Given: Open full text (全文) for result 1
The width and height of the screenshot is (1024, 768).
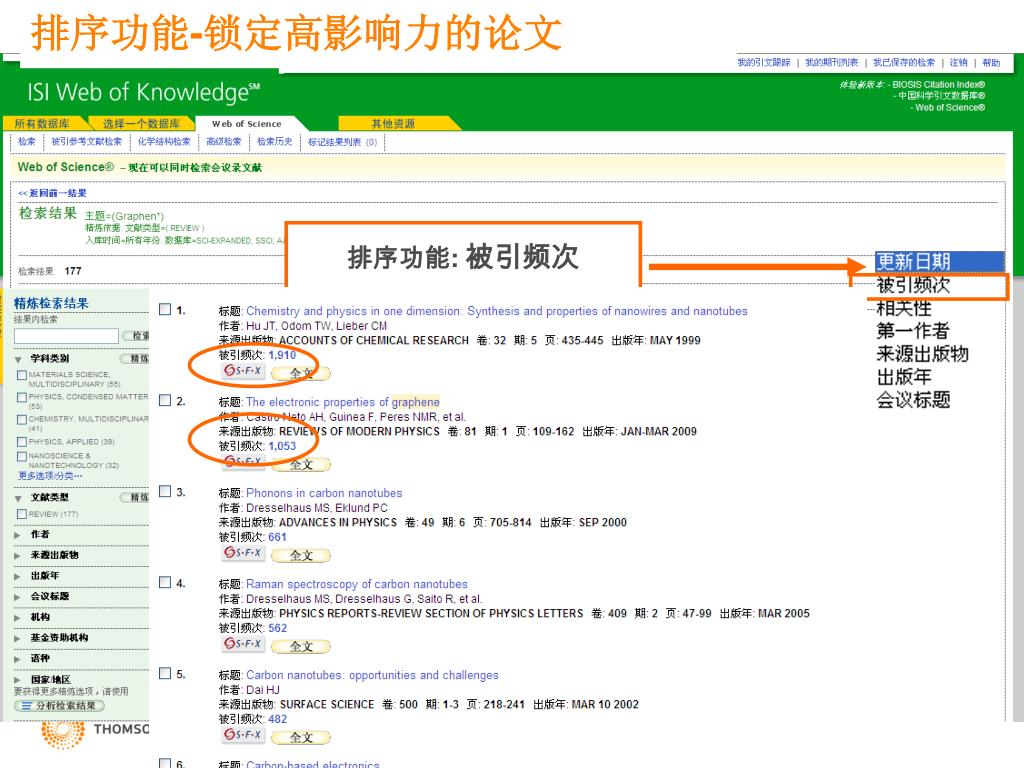Looking at the screenshot, I should click(301, 374).
